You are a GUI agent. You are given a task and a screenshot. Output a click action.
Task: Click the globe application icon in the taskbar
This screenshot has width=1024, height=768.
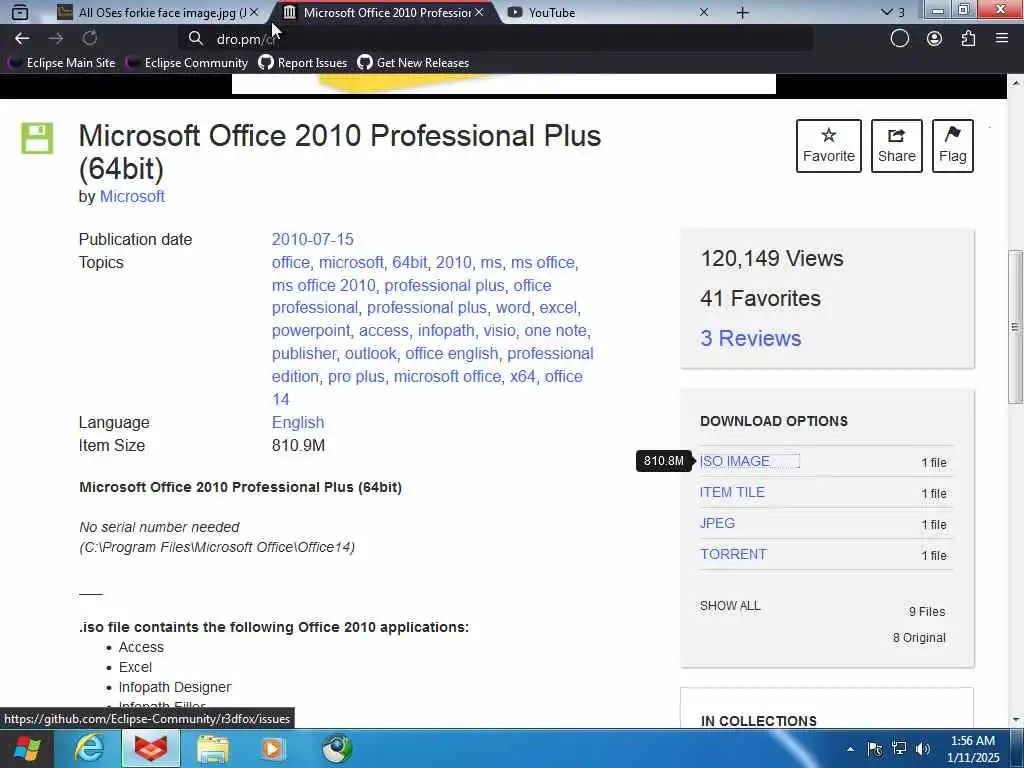(337, 748)
